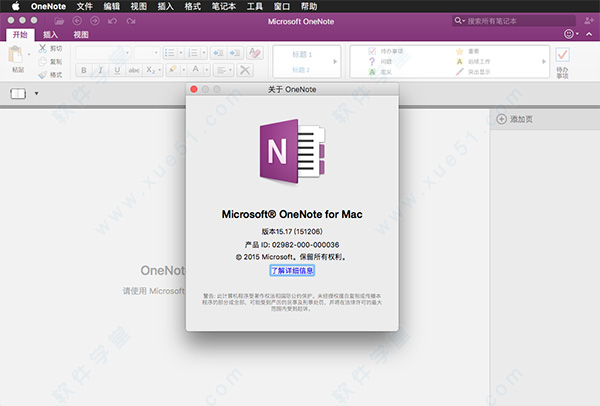The height and width of the screenshot is (406, 600).
Task: Apply the To Do checkbox tag in gallery
Action: pos(372,51)
